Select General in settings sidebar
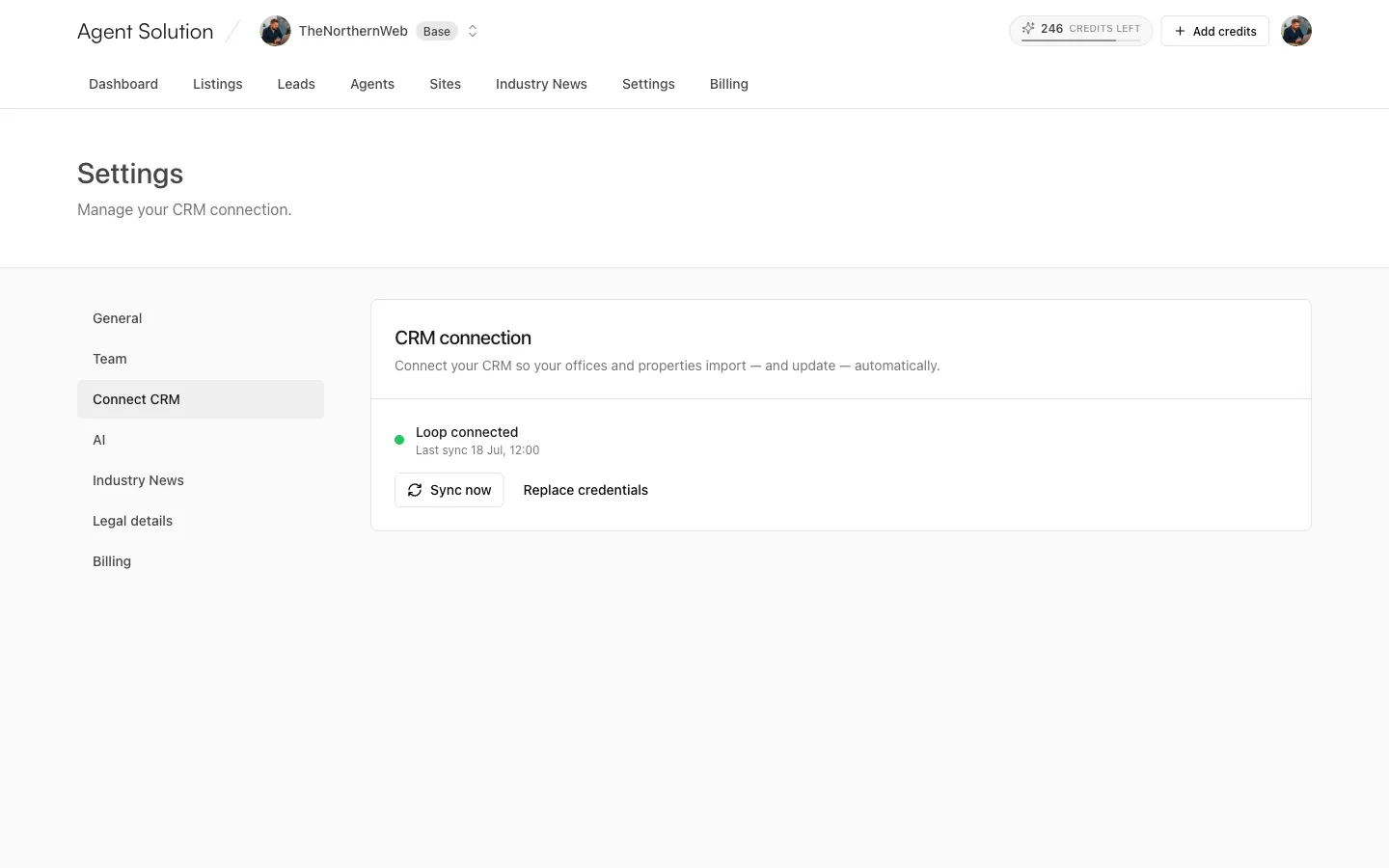The width and height of the screenshot is (1389, 868). [201, 318]
